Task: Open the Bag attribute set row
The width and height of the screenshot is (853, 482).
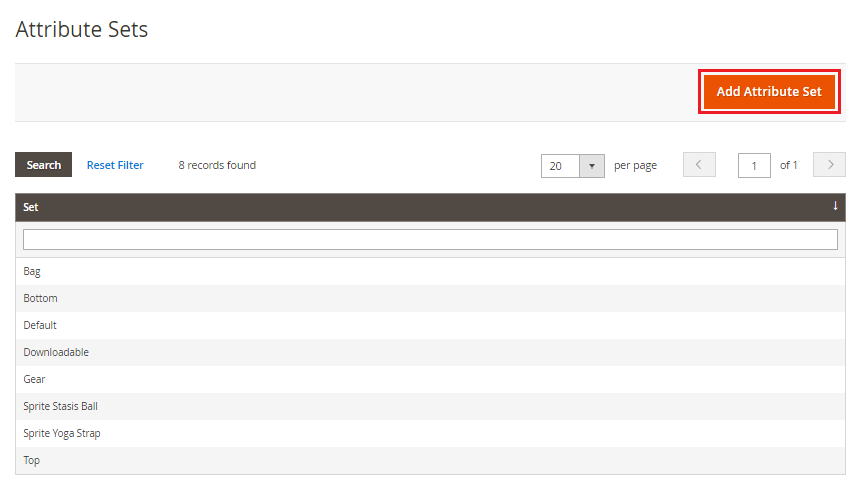Action: click(x=32, y=271)
